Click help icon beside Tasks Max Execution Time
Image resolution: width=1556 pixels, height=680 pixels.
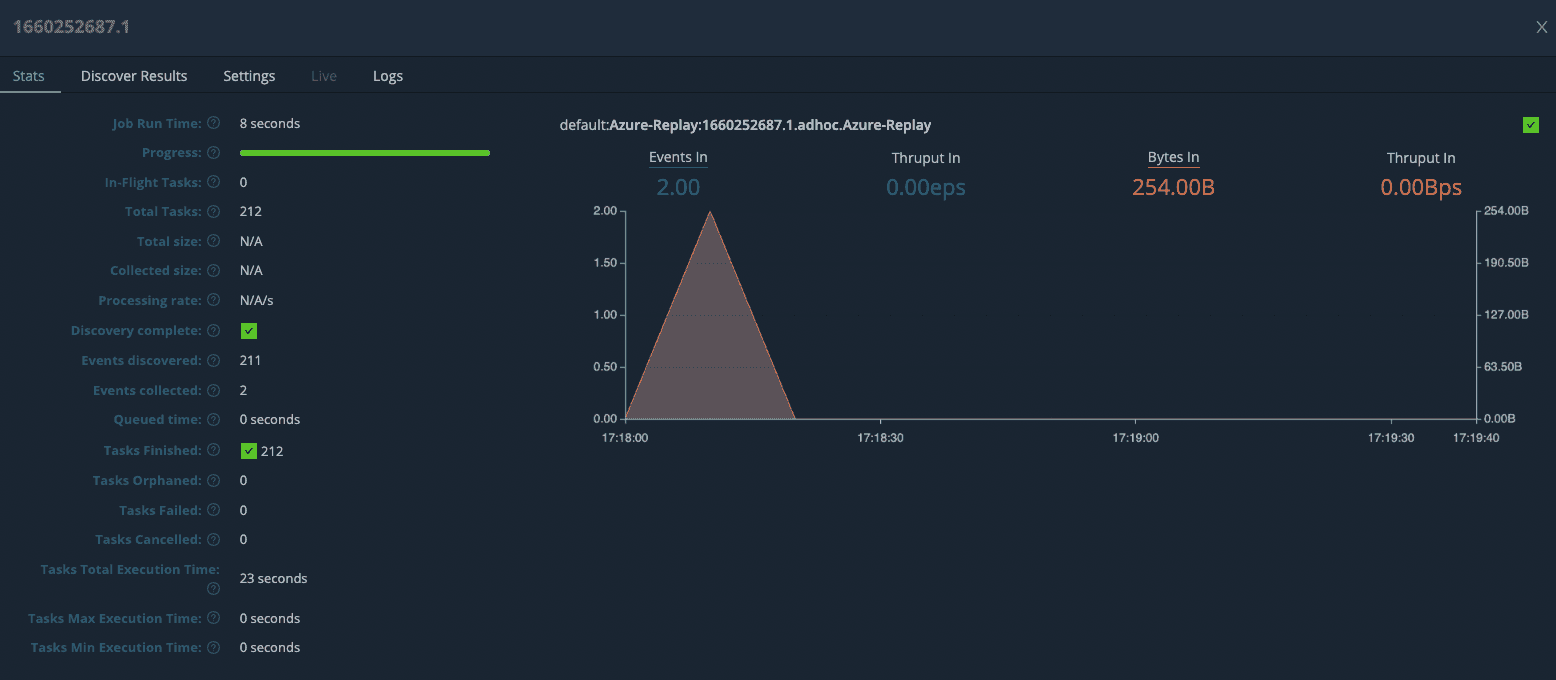pos(213,619)
